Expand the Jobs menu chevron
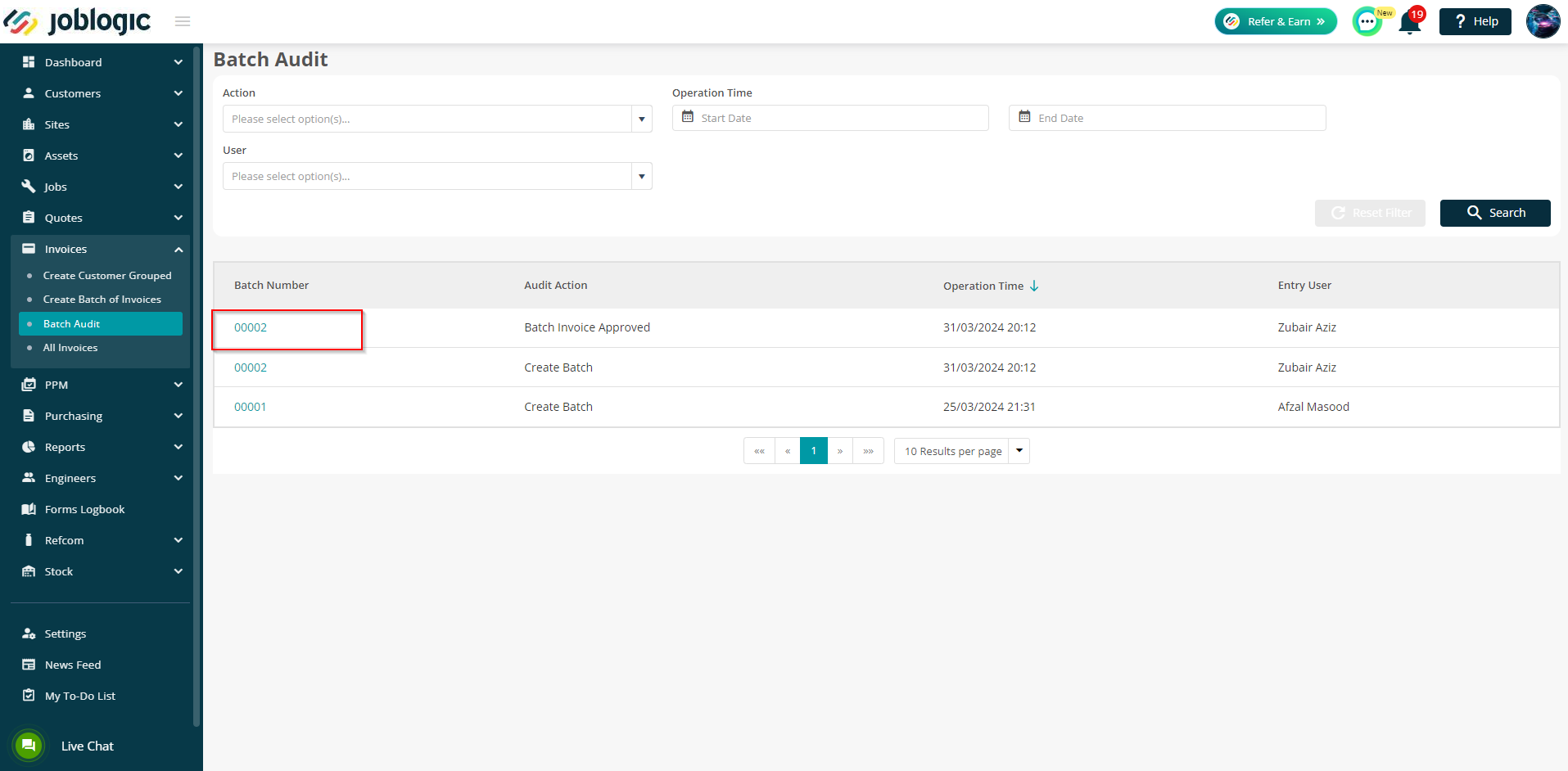The width and height of the screenshot is (1568, 771). click(178, 187)
